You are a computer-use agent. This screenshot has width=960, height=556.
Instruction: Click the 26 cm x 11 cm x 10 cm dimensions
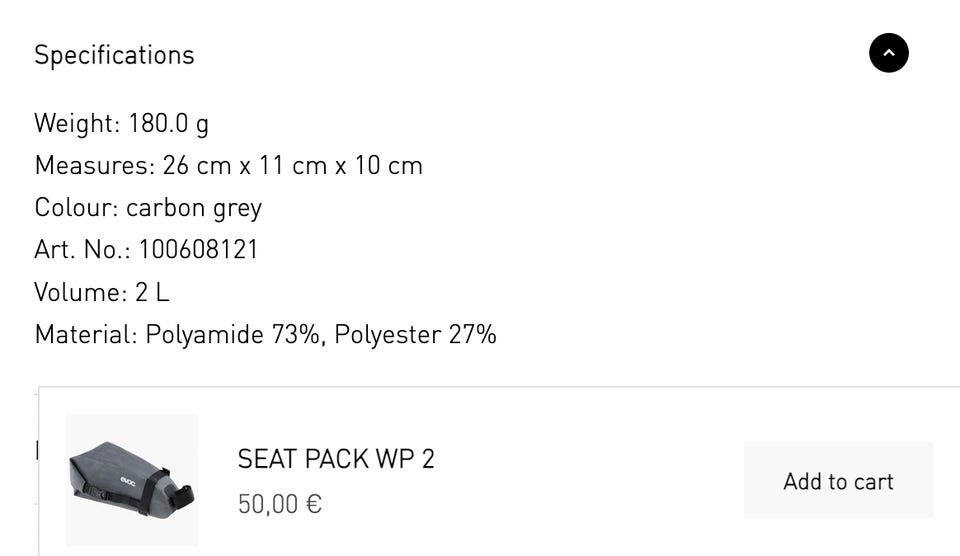pyautogui.click(x=292, y=165)
